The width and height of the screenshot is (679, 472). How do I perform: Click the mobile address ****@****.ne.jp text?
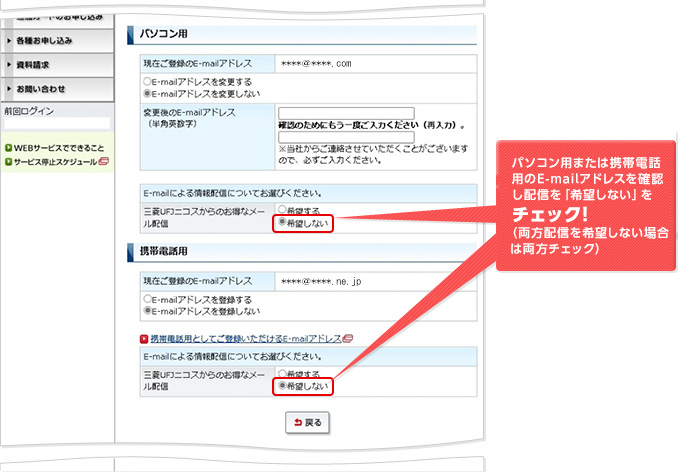click(321, 281)
